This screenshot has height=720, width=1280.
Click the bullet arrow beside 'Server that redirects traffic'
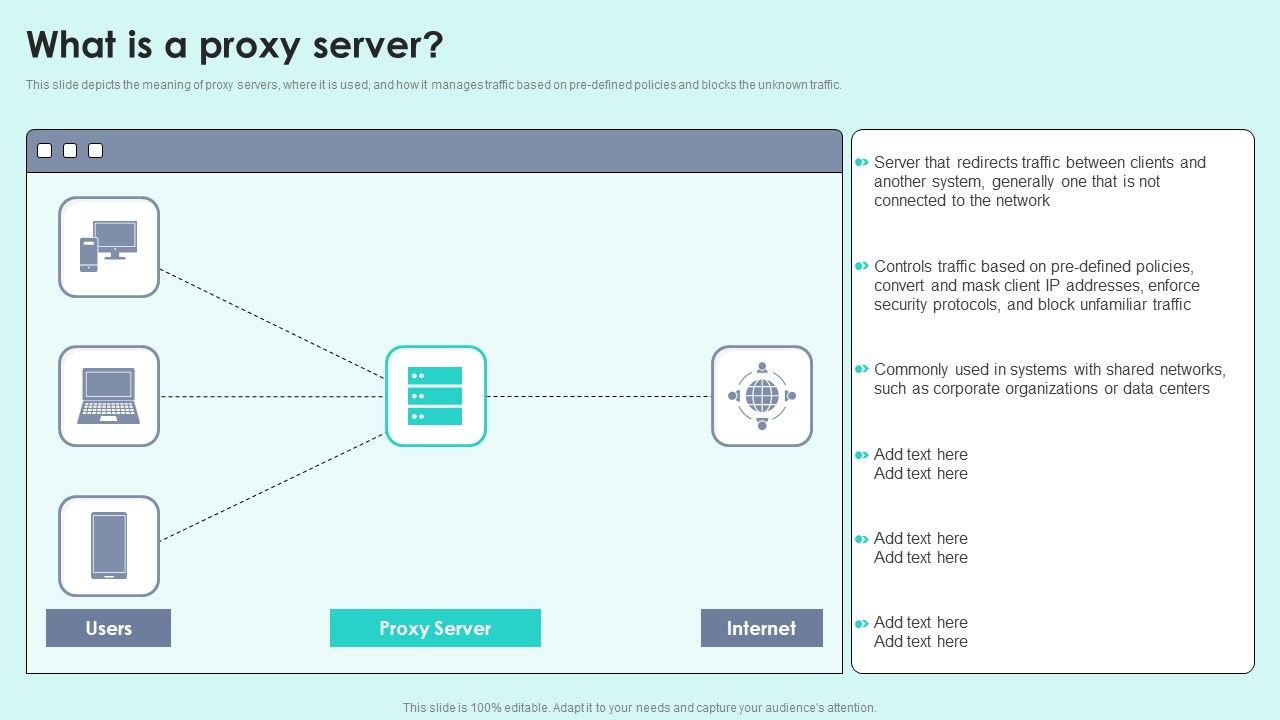pyautogui.click(x=861, y=161)
